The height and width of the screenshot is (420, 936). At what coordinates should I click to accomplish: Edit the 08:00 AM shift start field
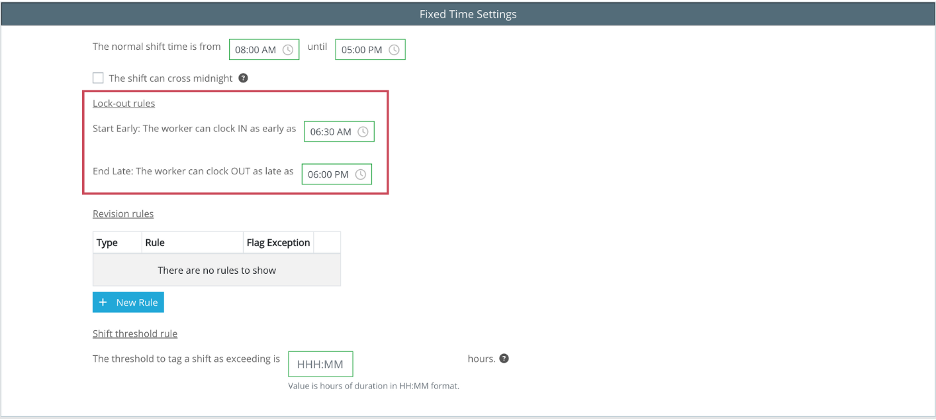point(264,50)
